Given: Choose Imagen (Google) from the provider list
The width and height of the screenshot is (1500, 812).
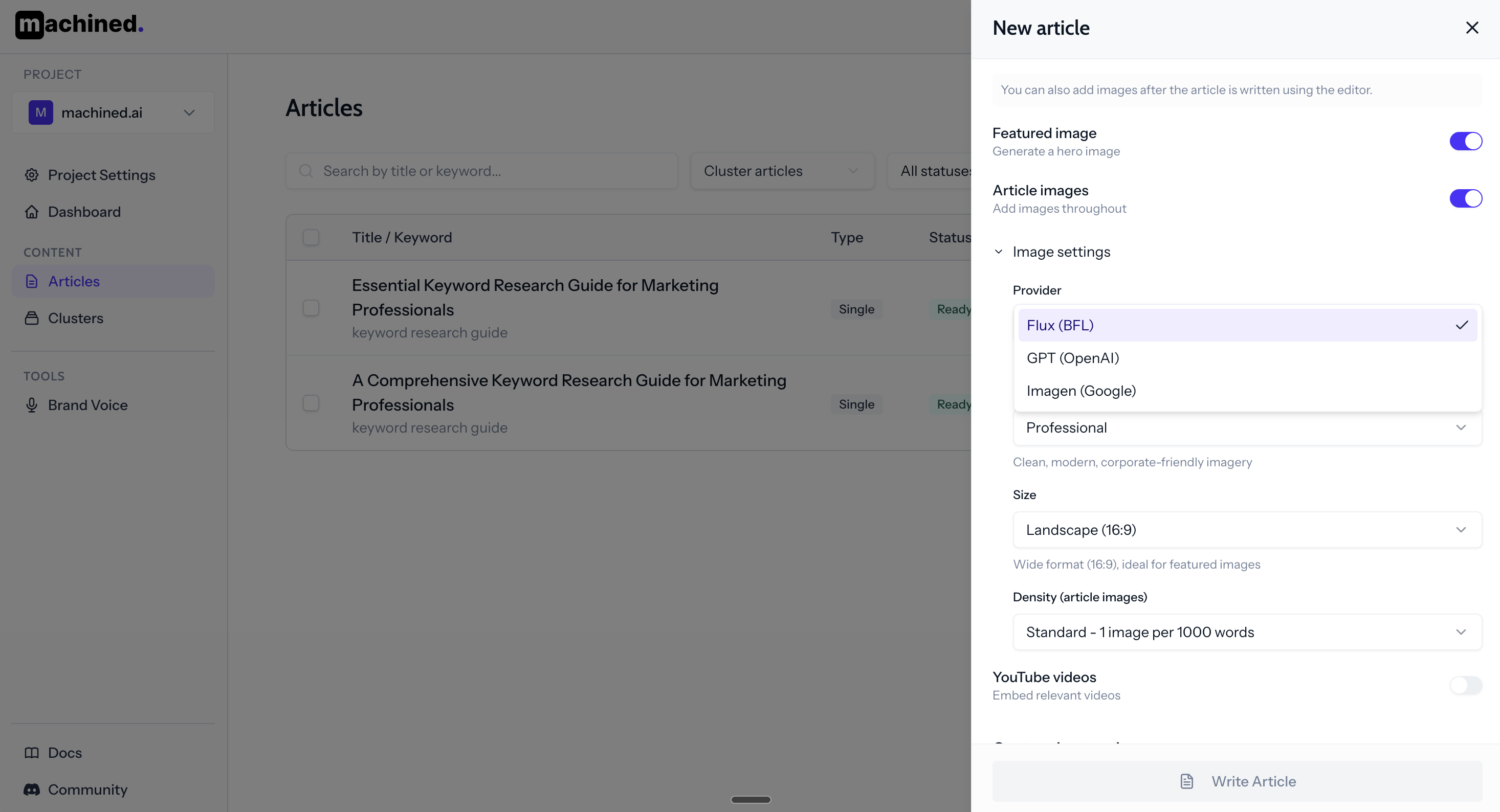Looking at the screenshot, I should (x=1080, y=391).
